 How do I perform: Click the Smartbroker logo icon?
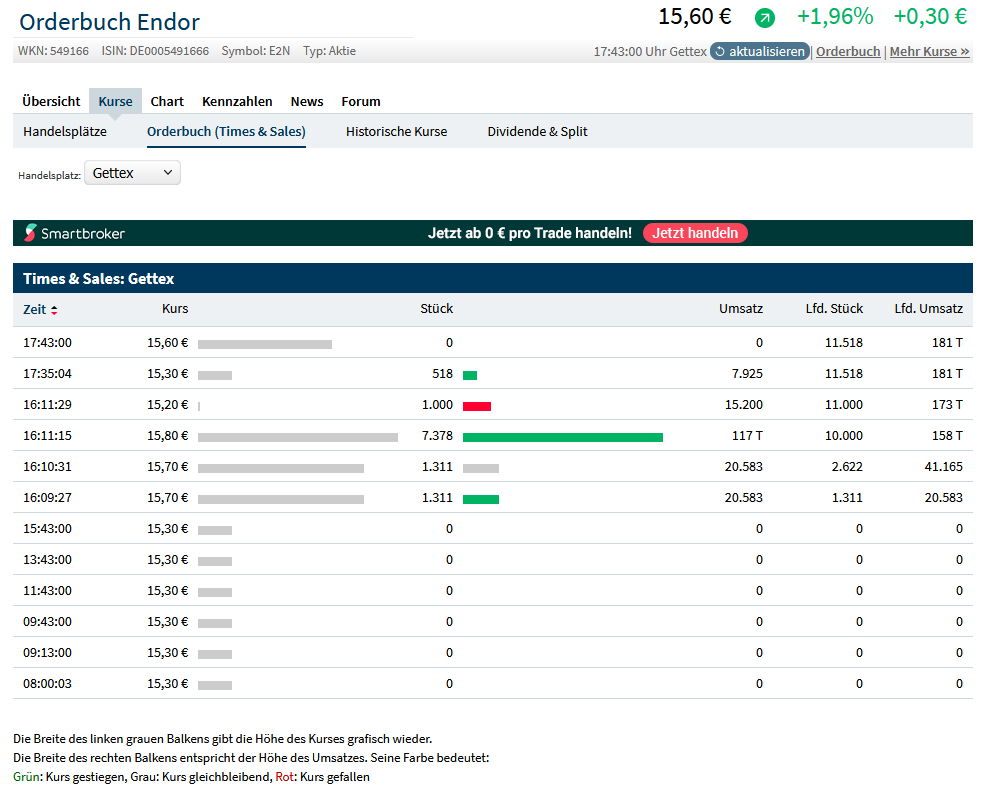coord(30,233)
